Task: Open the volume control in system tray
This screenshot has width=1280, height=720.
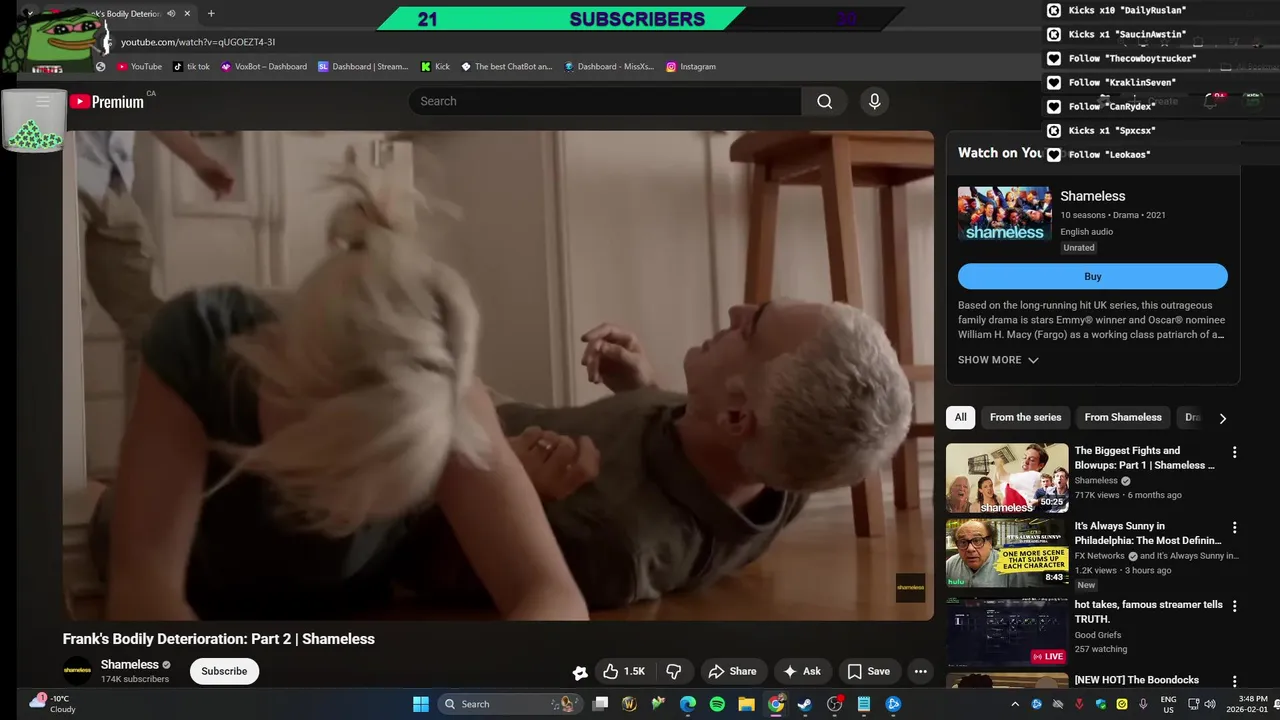Action: 1208,704
